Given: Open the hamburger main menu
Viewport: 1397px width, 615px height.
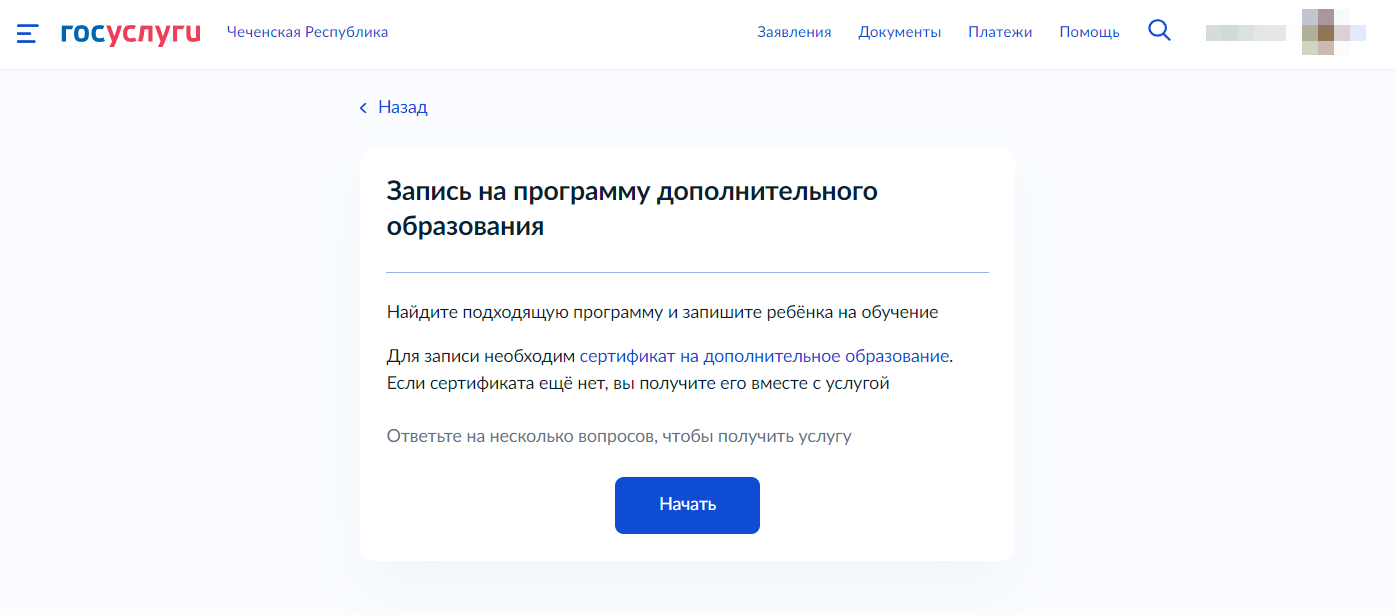Looking at the screenshot, I should 27,33.
